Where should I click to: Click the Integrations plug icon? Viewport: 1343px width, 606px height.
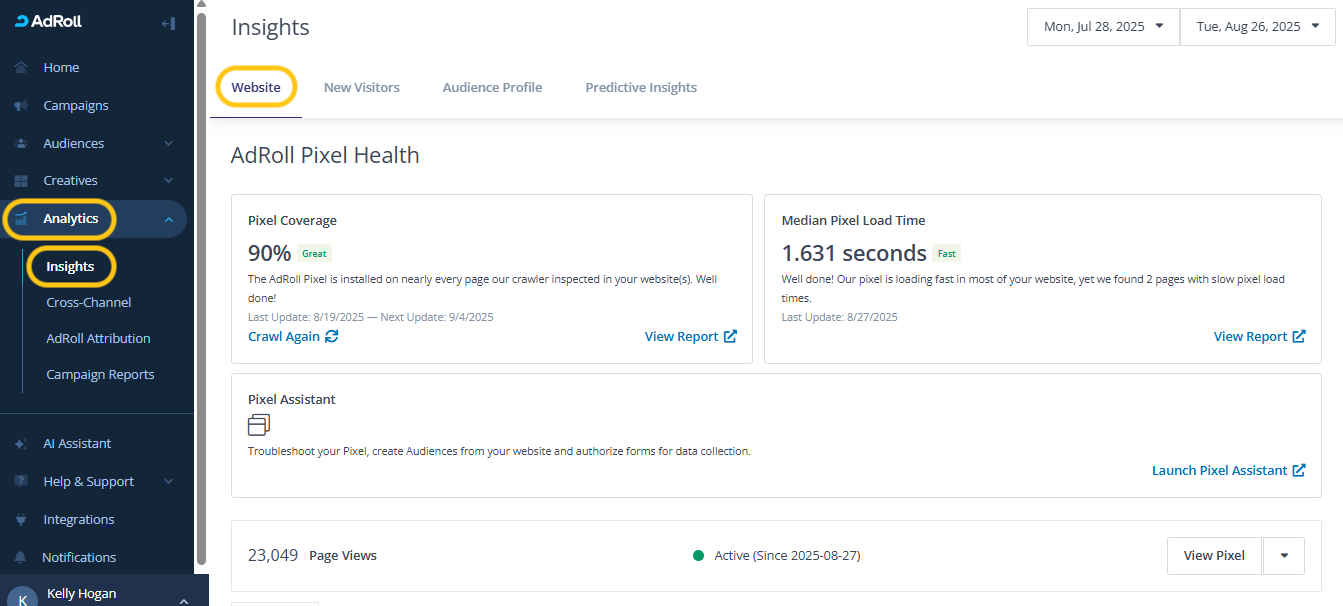(x=21, y=520)
